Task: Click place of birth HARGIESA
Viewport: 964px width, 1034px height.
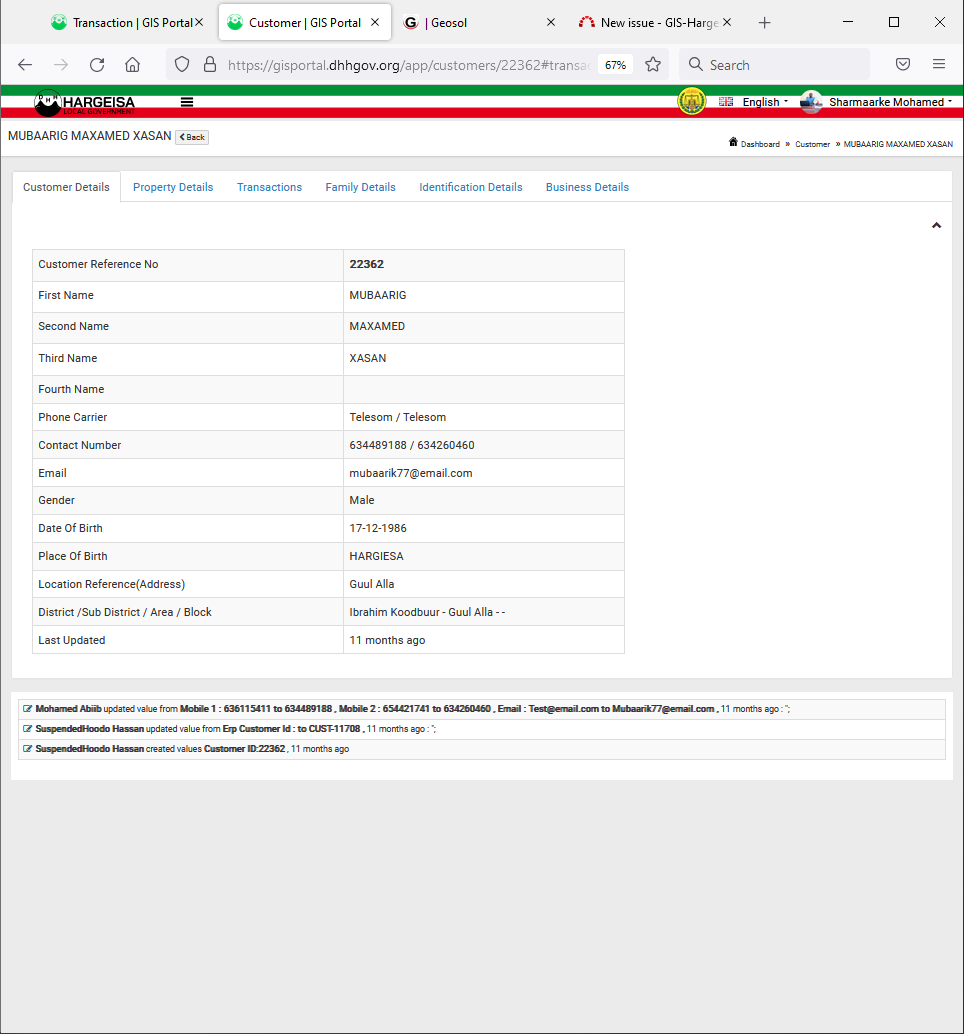Action: (x=377, y=557)
